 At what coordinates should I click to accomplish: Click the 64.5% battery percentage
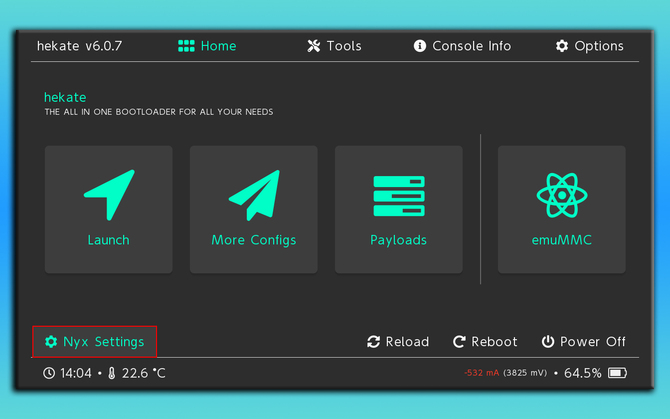coord(583,373)
